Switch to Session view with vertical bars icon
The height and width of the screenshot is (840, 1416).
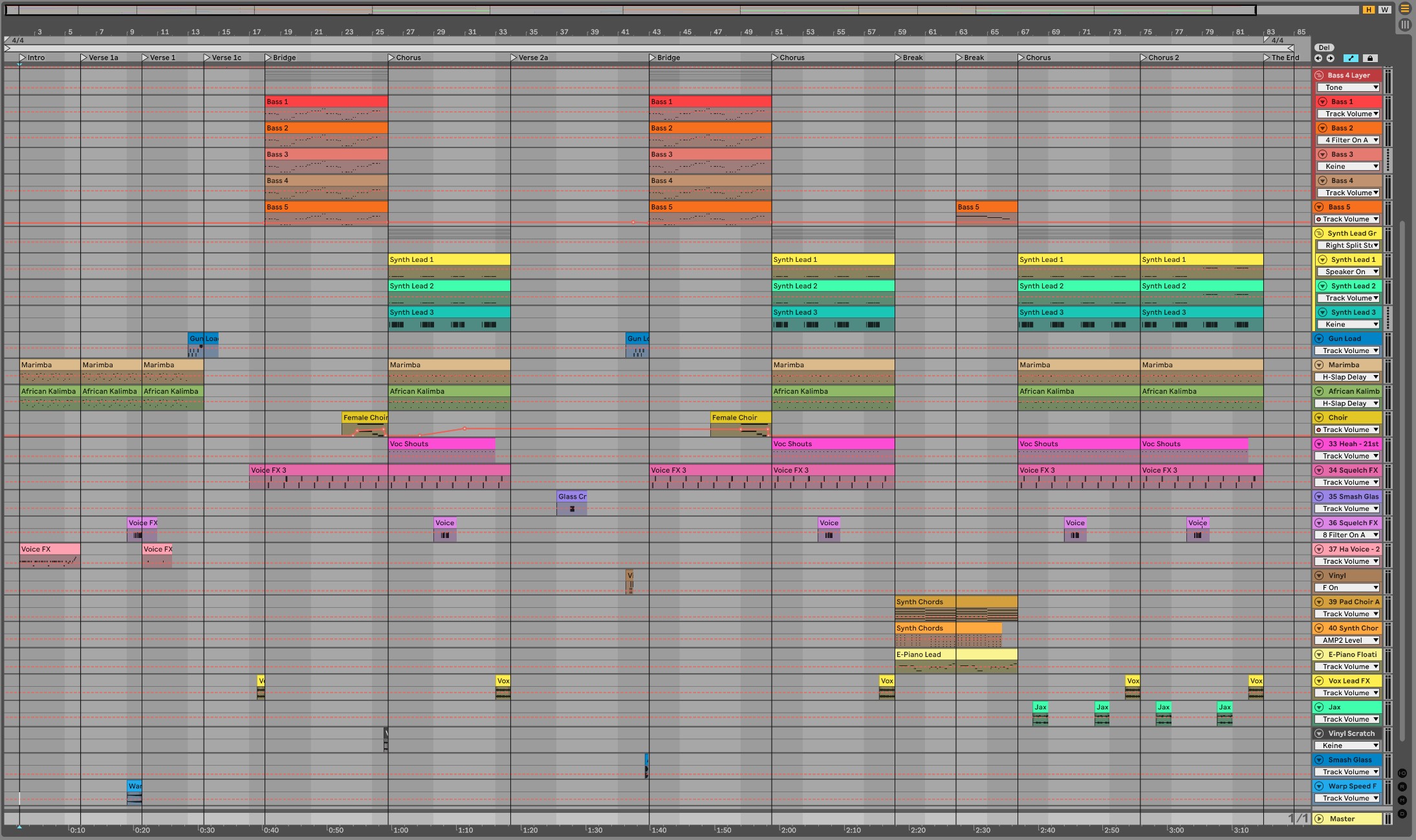click(1404, 25)
